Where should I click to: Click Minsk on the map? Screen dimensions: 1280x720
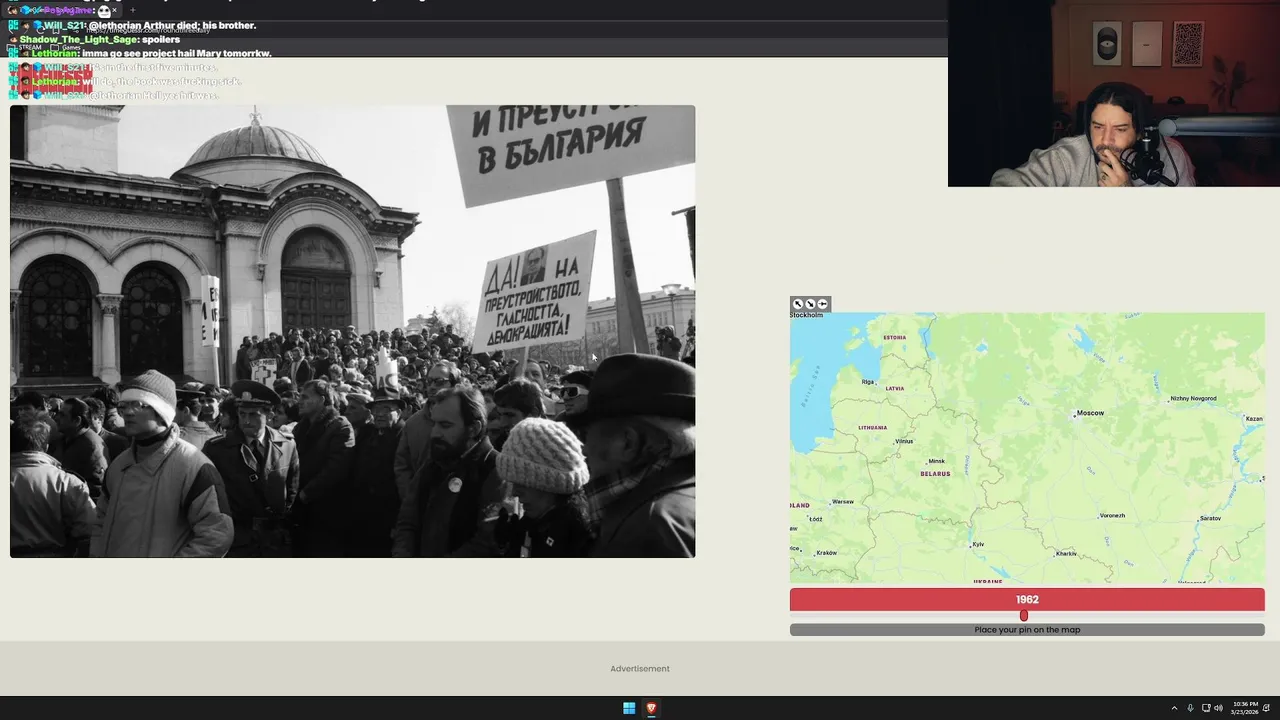[x=936, y=461]
